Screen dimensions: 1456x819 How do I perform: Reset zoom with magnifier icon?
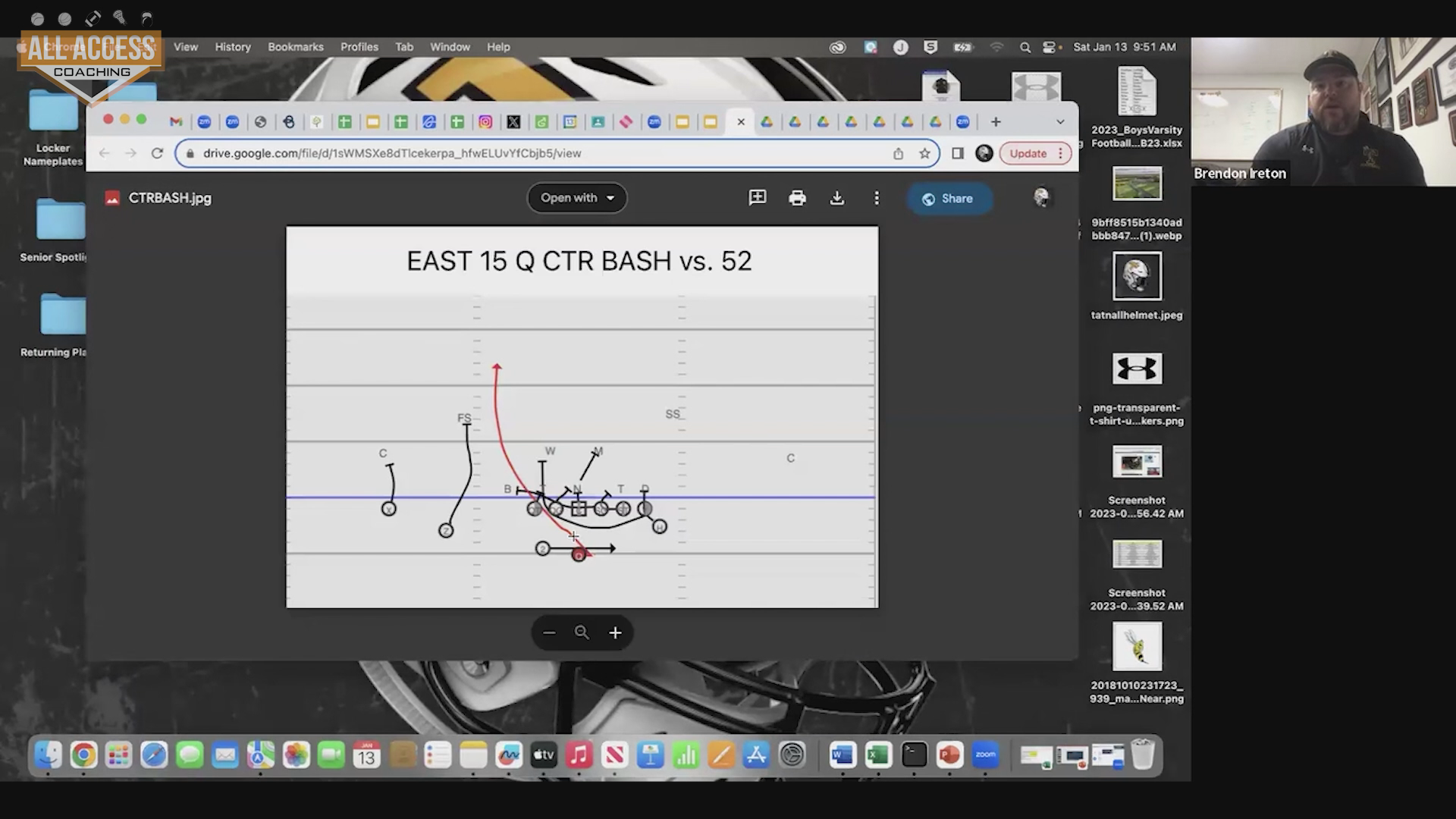click(582, 632)
